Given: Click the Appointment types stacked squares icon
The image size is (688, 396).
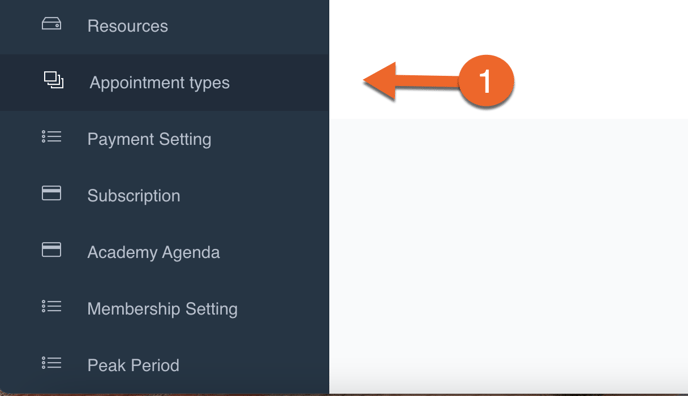Looking at the screenshot, I should pyautogui.click(x=54, y=80).
